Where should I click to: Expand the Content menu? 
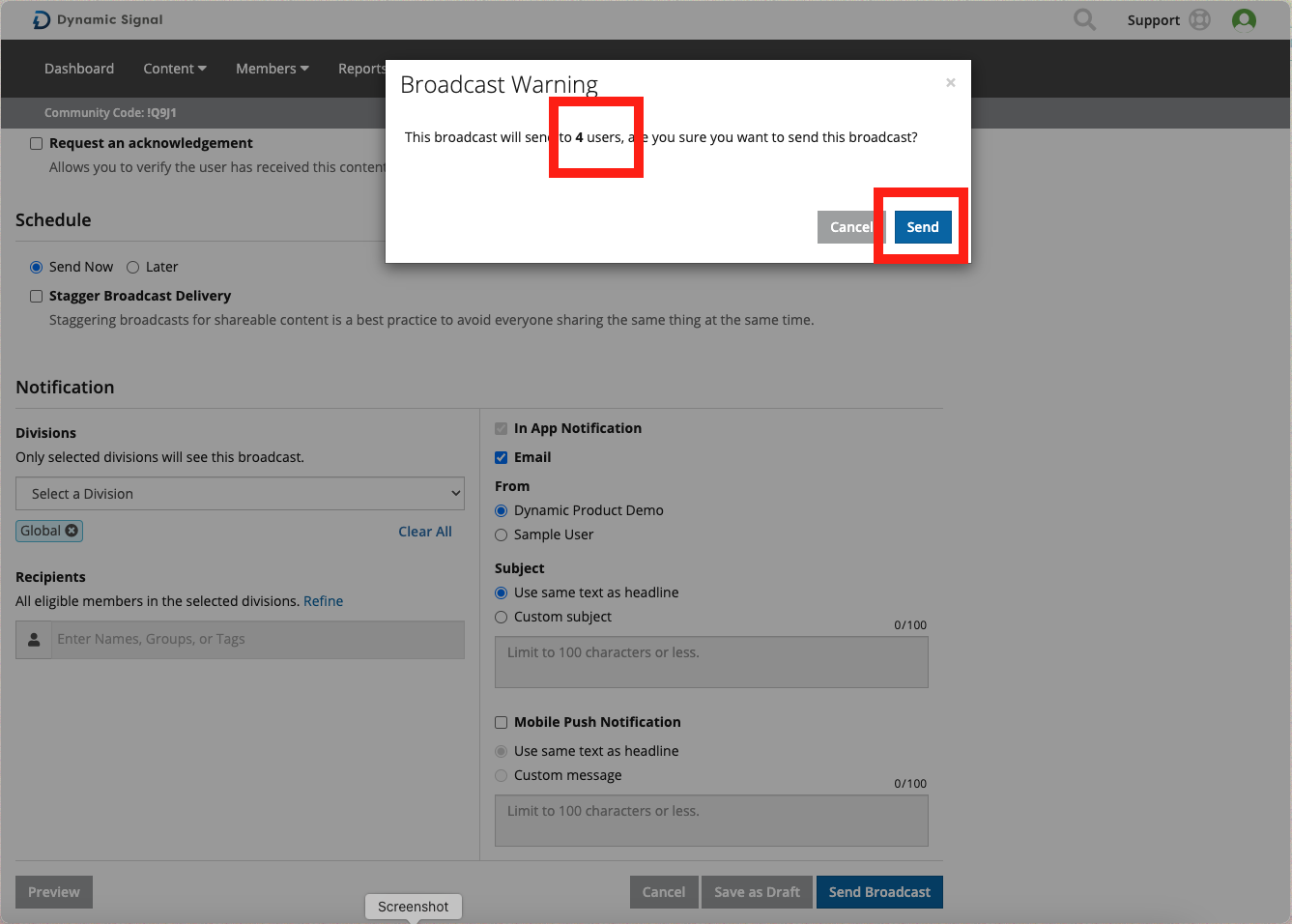(x=174, y=69)
